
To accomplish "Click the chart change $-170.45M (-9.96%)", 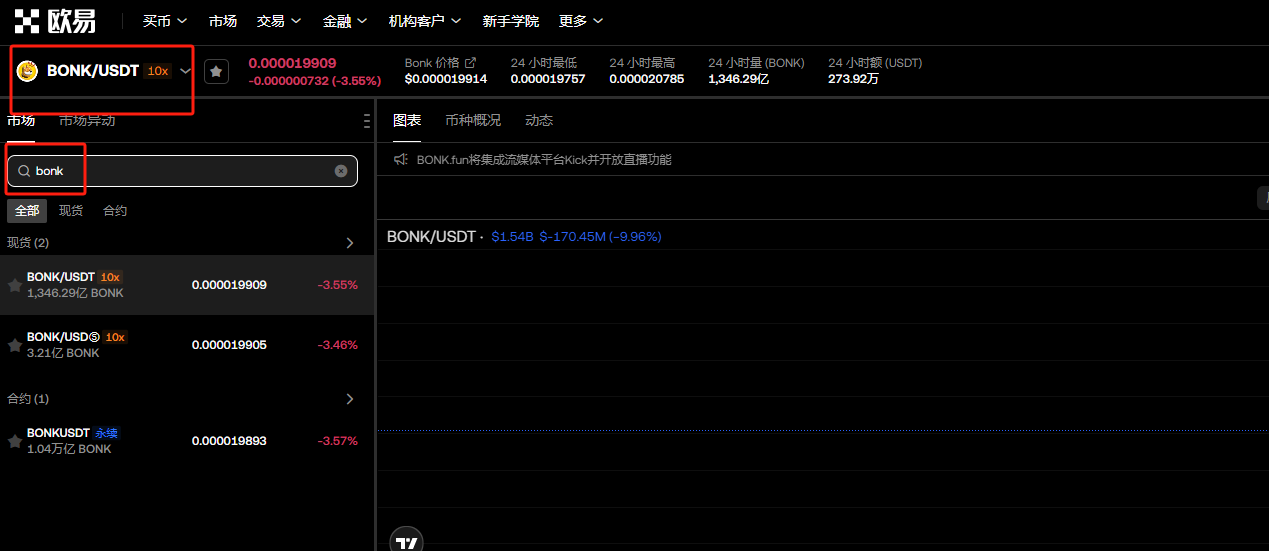I will (600, 237).
